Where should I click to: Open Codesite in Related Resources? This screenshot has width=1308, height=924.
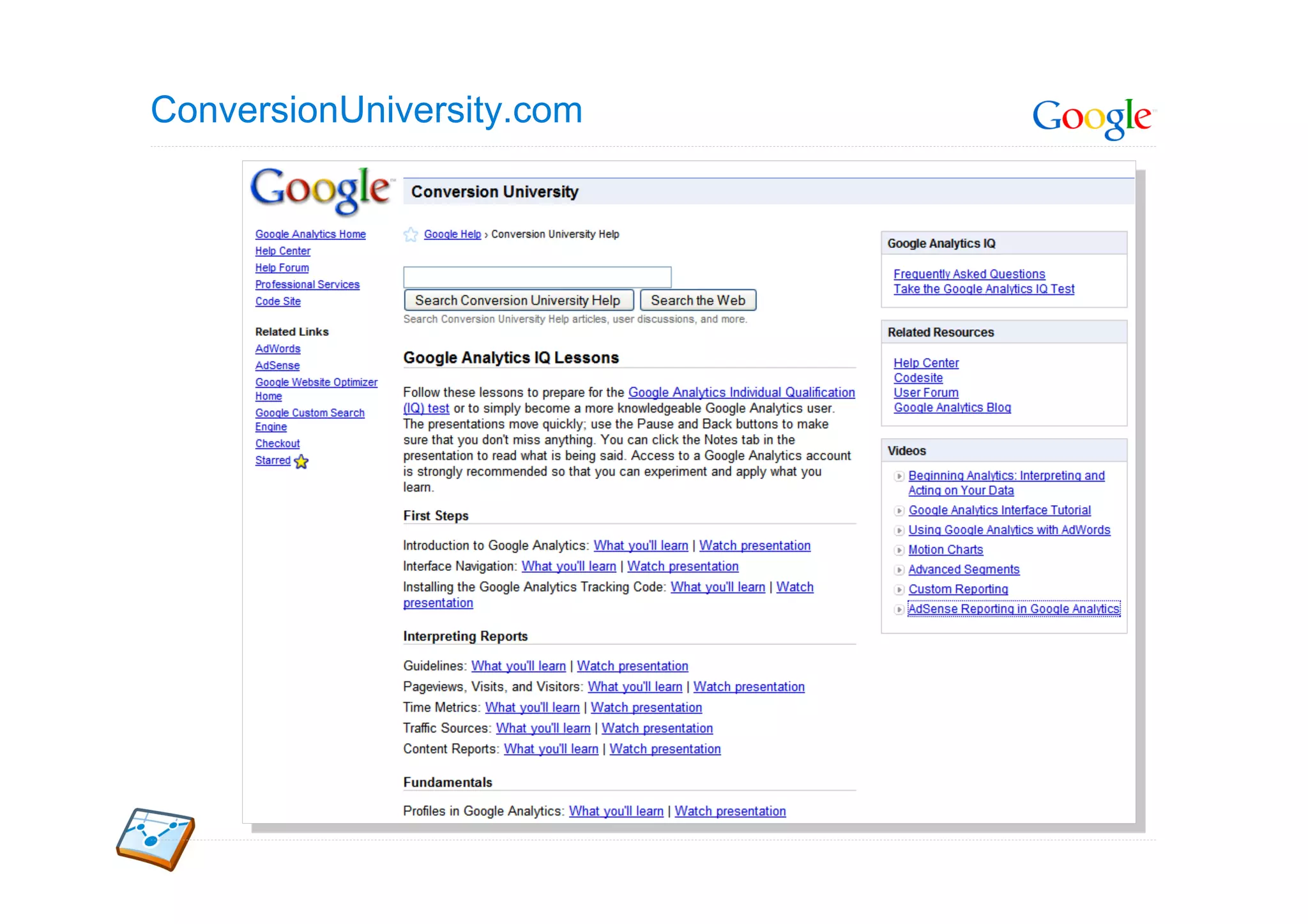point(918,377)
